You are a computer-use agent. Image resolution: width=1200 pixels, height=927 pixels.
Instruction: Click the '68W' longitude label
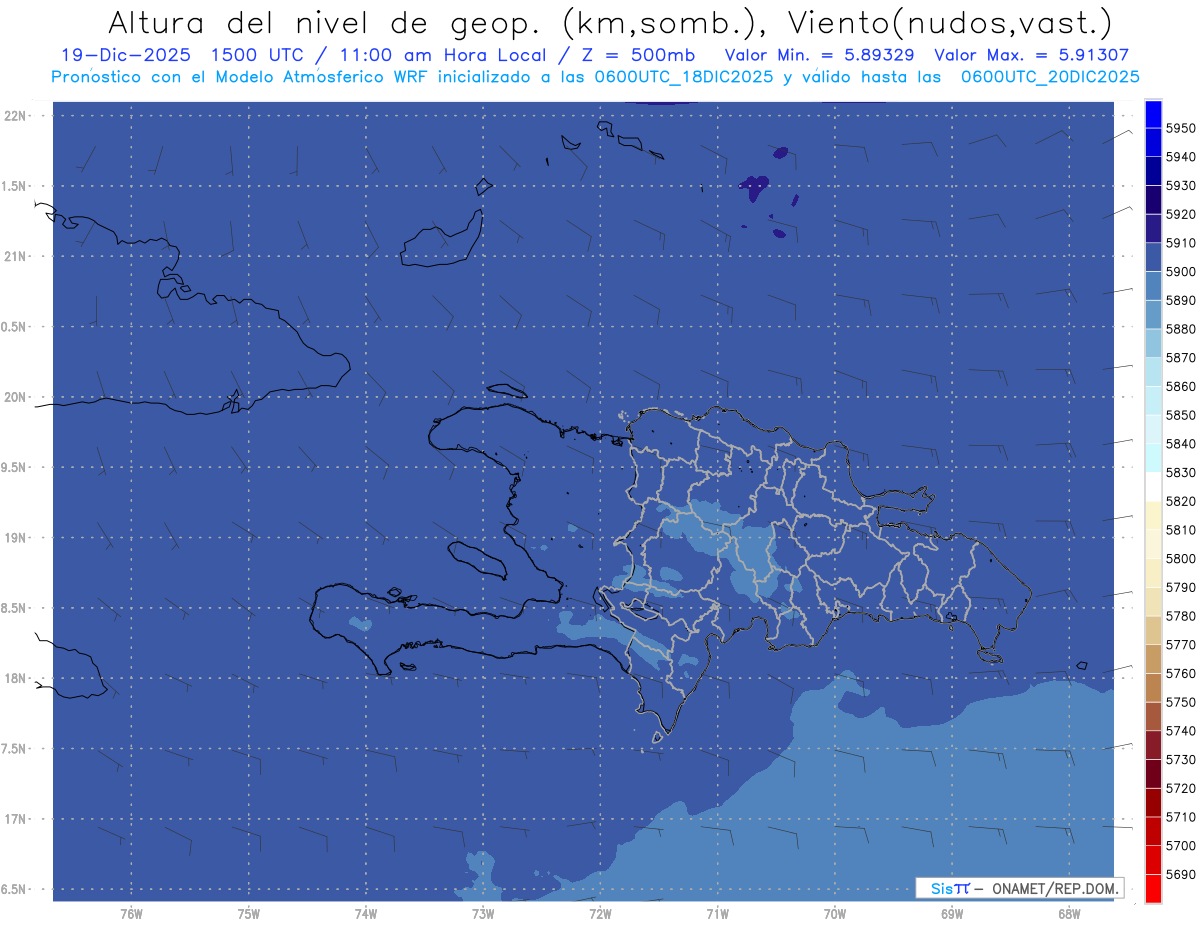[x=1069, y=914]
